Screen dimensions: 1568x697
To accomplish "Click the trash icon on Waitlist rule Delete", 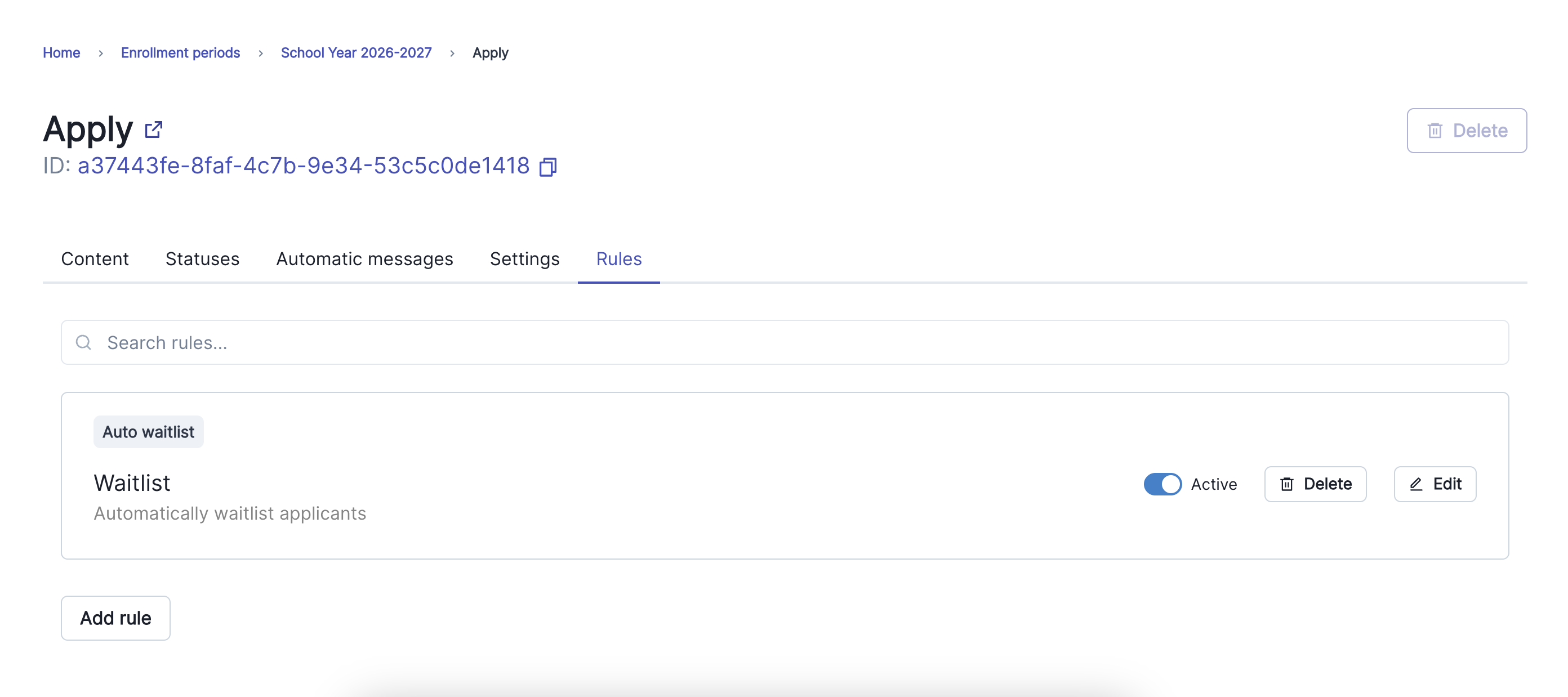I will (x=1286, y=484).
